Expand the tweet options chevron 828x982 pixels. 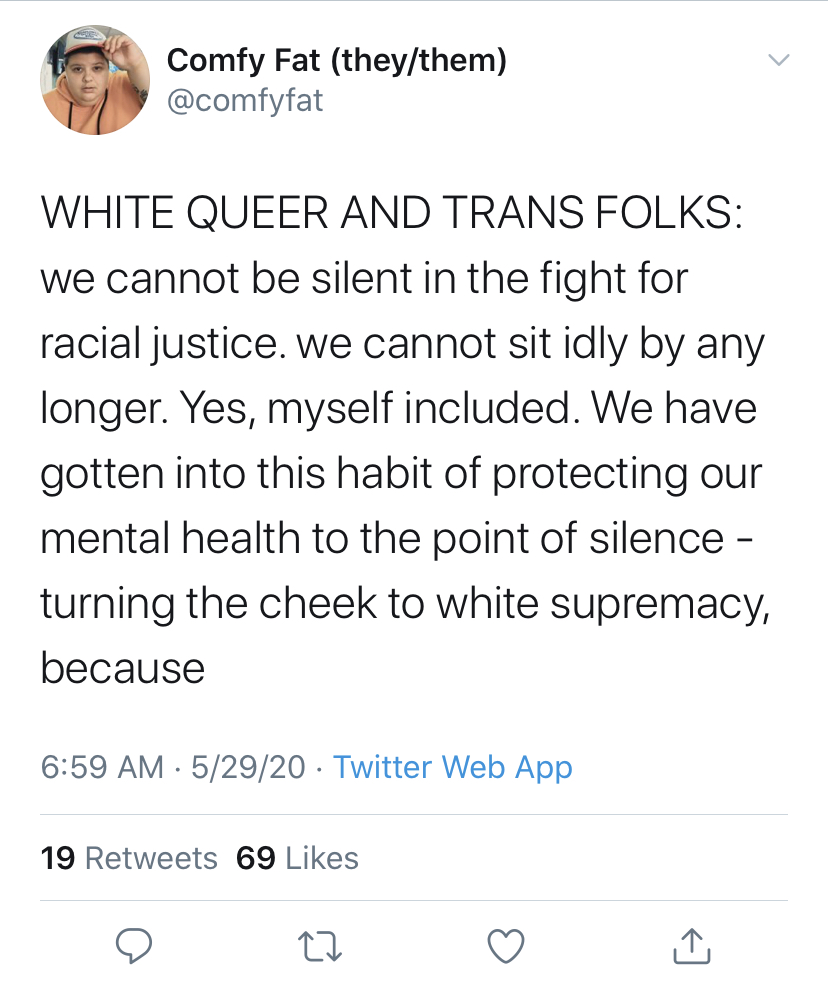pyautogui.click(x=779, y=60)
